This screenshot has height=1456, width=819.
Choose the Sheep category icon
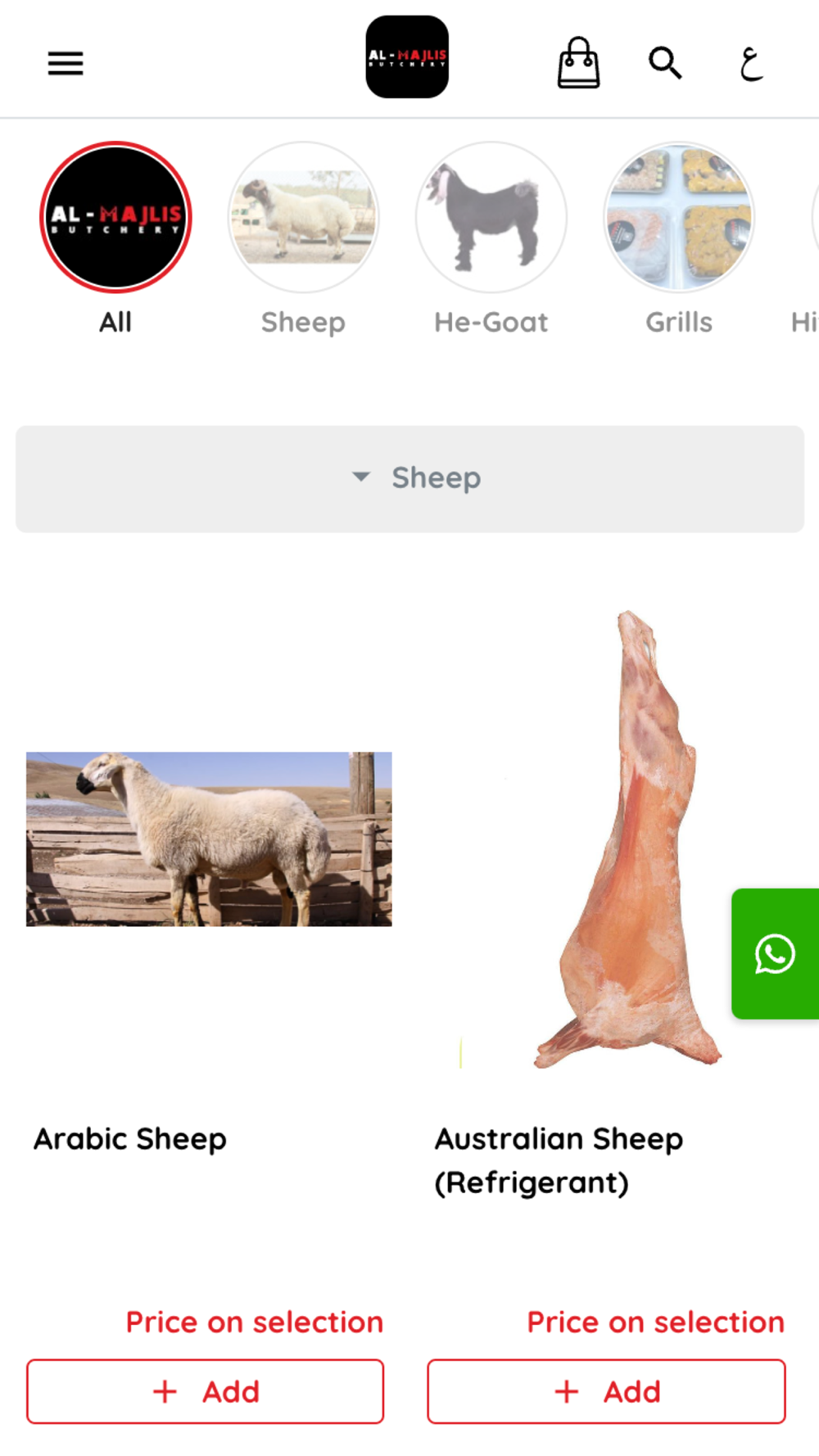[x=303, y=217]
